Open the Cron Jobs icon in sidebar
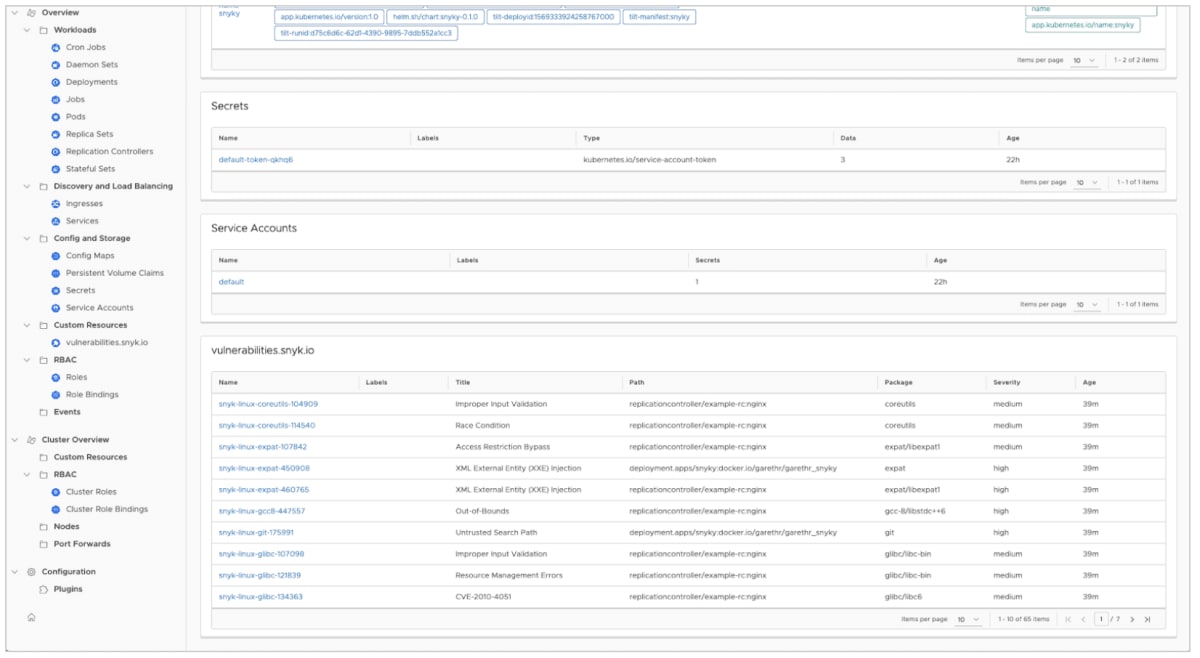Viewport: 1200px width, 658px height. tap(56, 48)
